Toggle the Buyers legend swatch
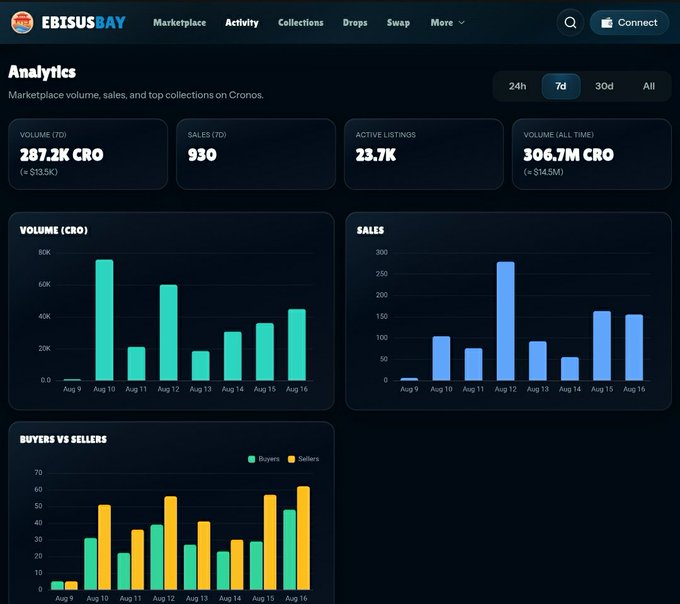The image size is (680, 604). click(x=252, y=459)
